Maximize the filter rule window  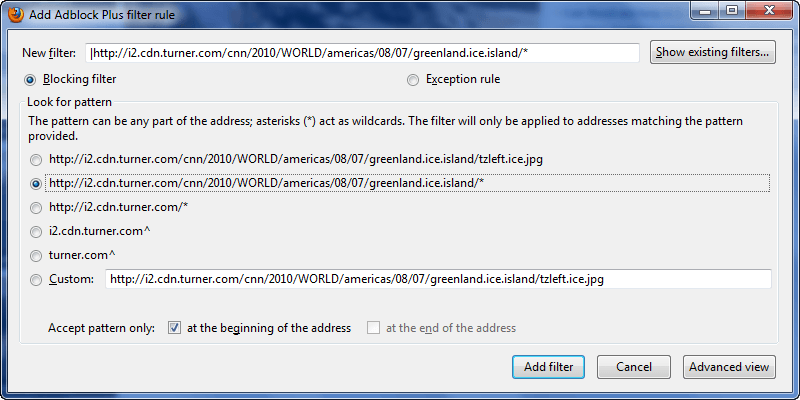click(730, 12)
